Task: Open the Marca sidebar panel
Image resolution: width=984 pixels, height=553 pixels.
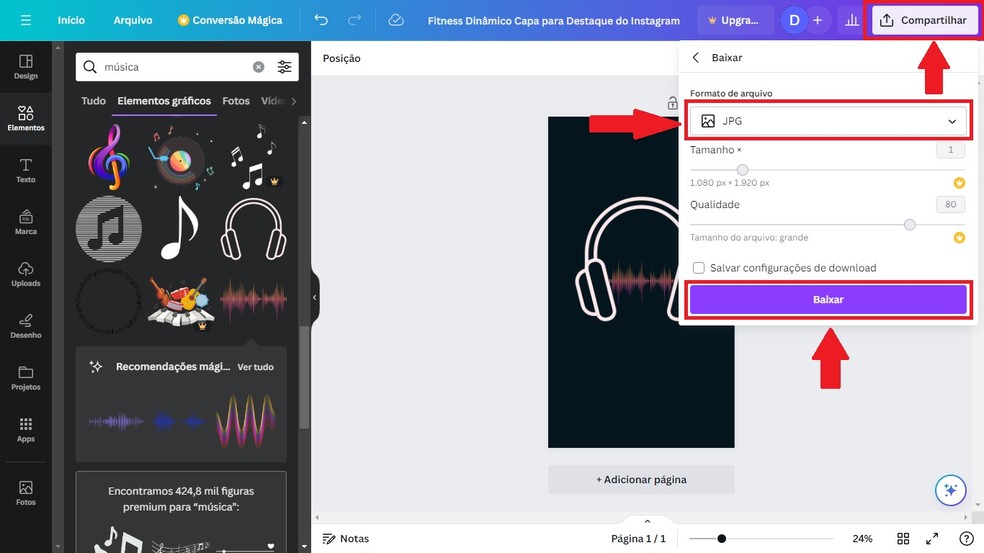Action: tap(26, 222)
